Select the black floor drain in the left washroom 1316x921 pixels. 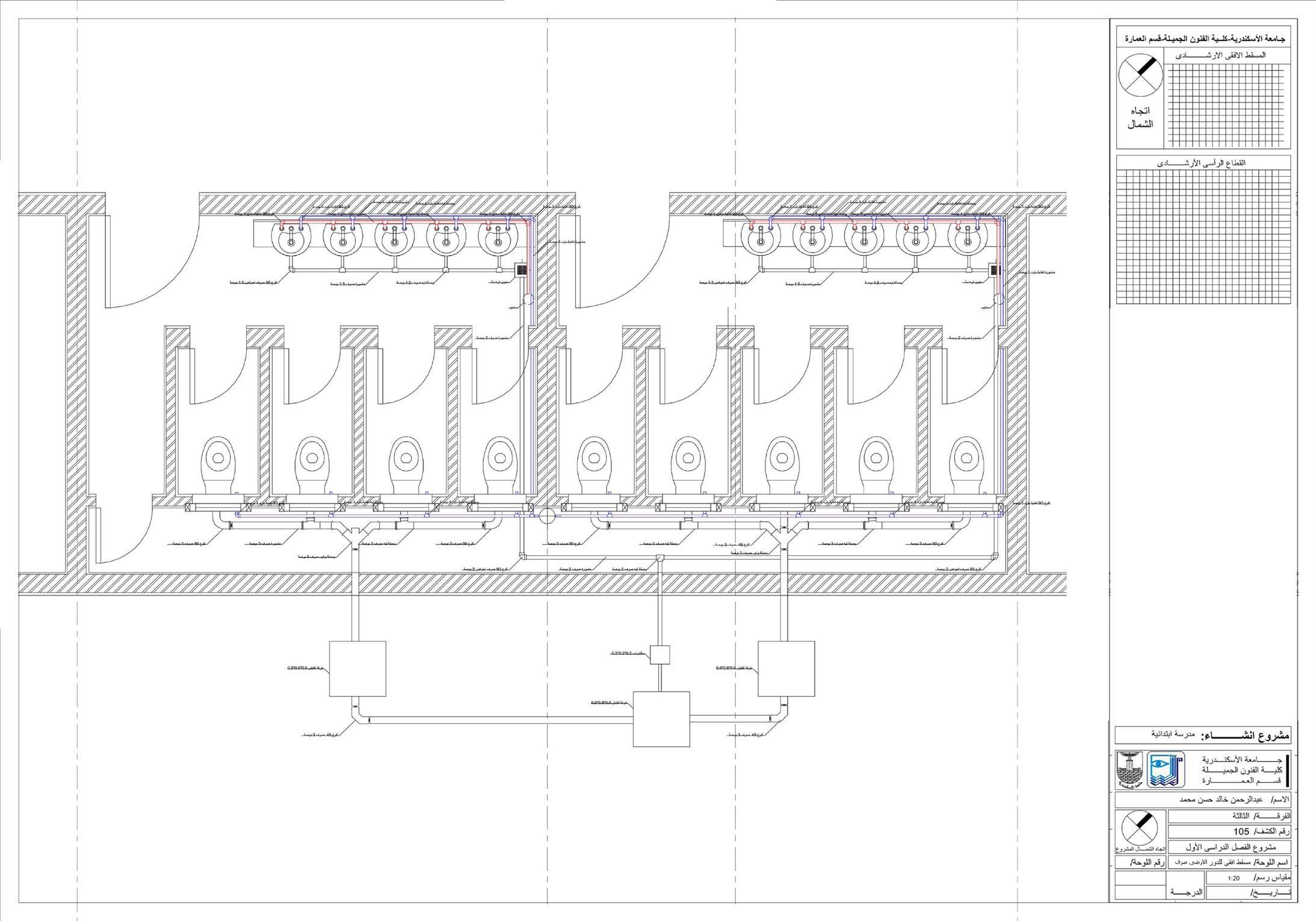(522, 270)
